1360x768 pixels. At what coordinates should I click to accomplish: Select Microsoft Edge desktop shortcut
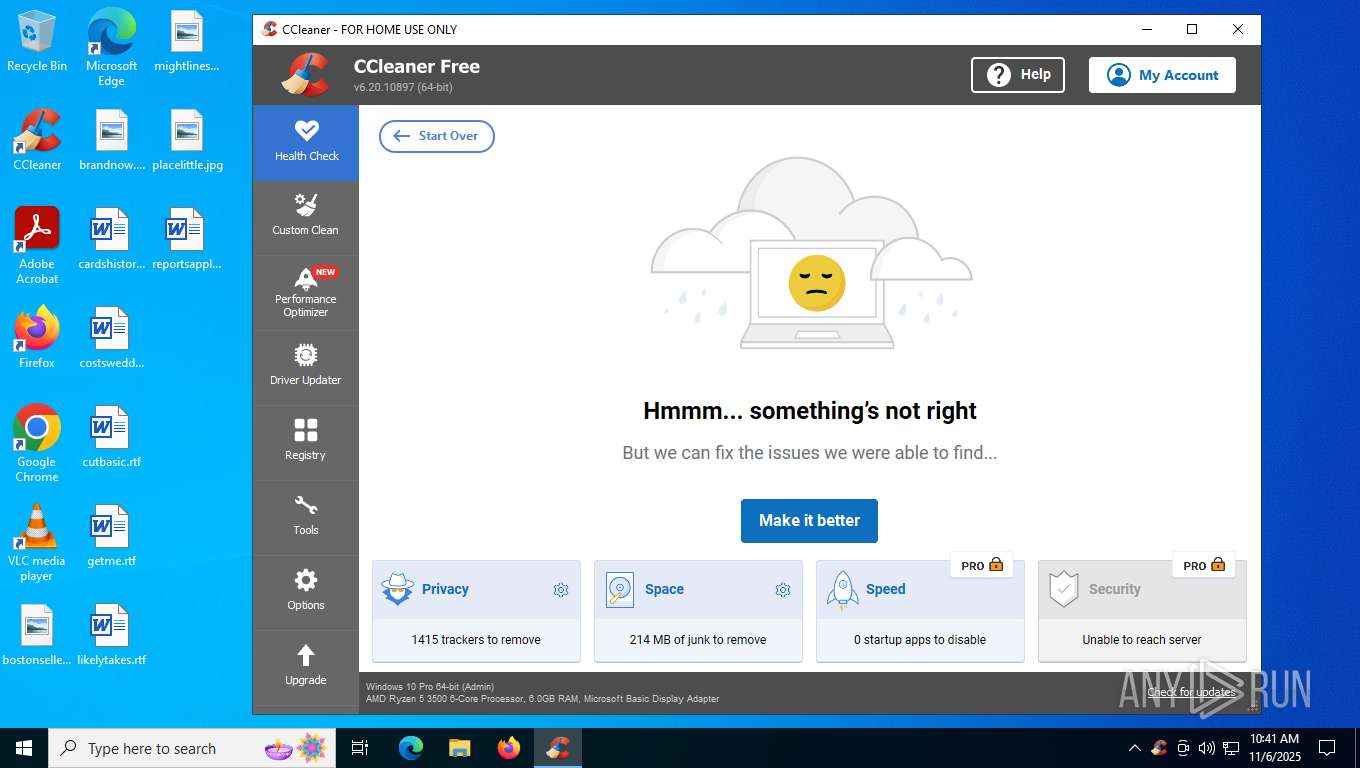point(111,48)
